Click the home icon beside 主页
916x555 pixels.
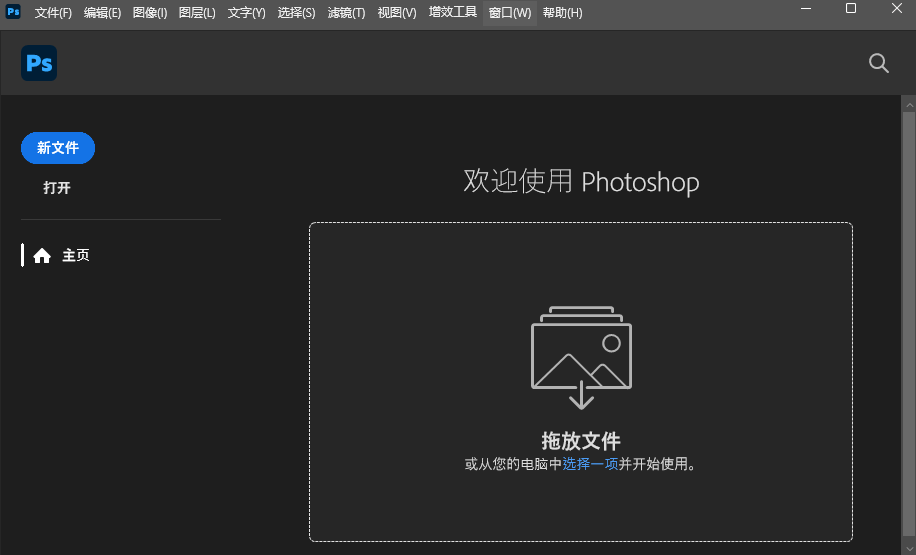[42, 256]
